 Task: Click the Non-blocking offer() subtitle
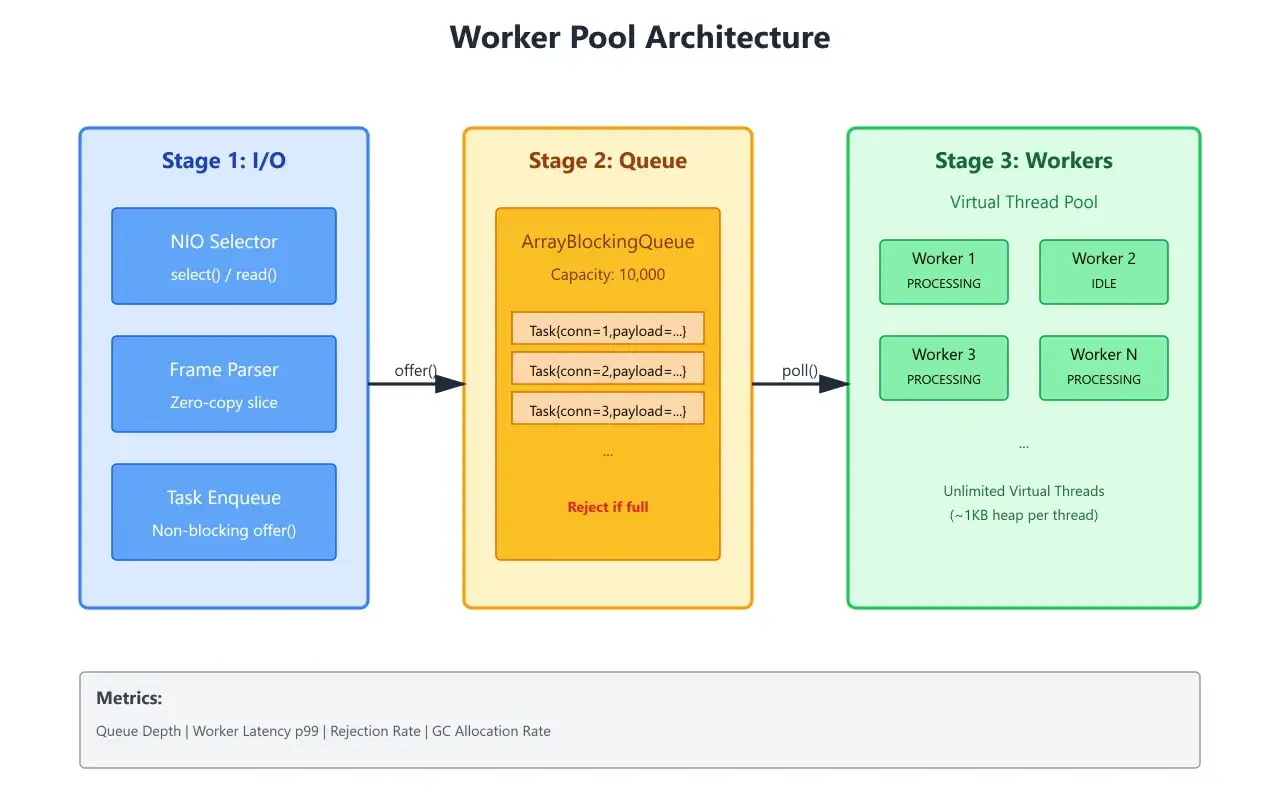[x=224, y=530]
